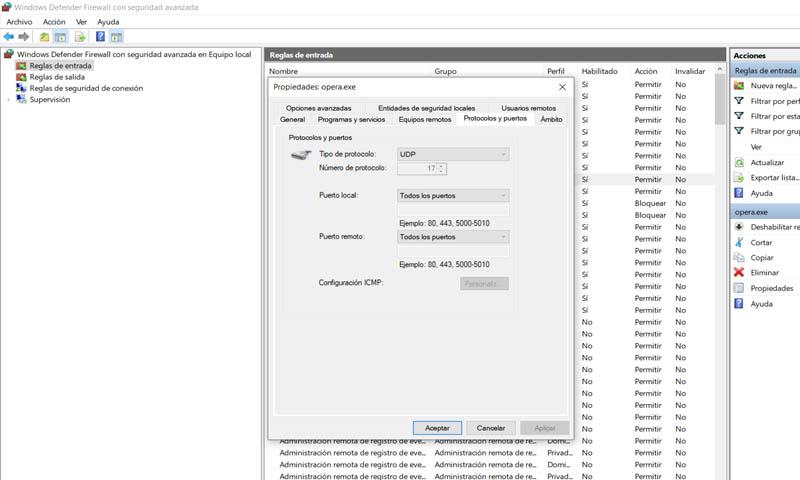Viewport: 800px width, 480px height.
Task: Sort by the Grupo column header
Action: click(x=445, y=71)
